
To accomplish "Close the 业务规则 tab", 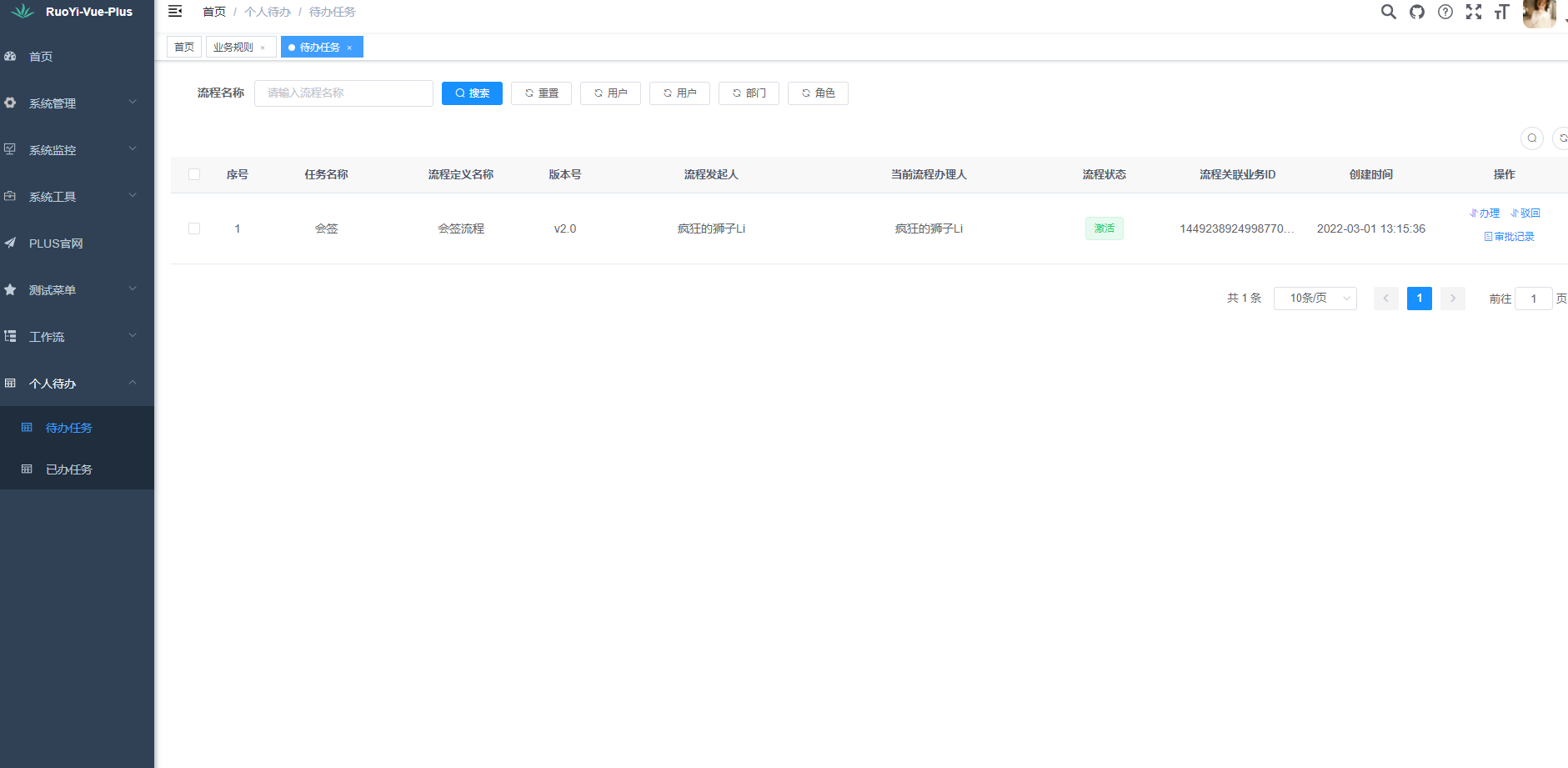I will [263, 48].
